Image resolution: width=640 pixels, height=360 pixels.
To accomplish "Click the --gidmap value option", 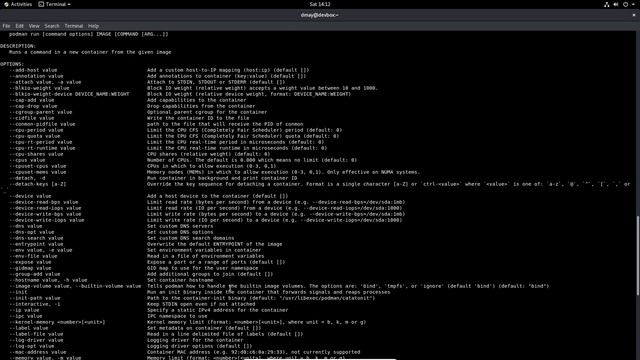I will pos(30,268).
